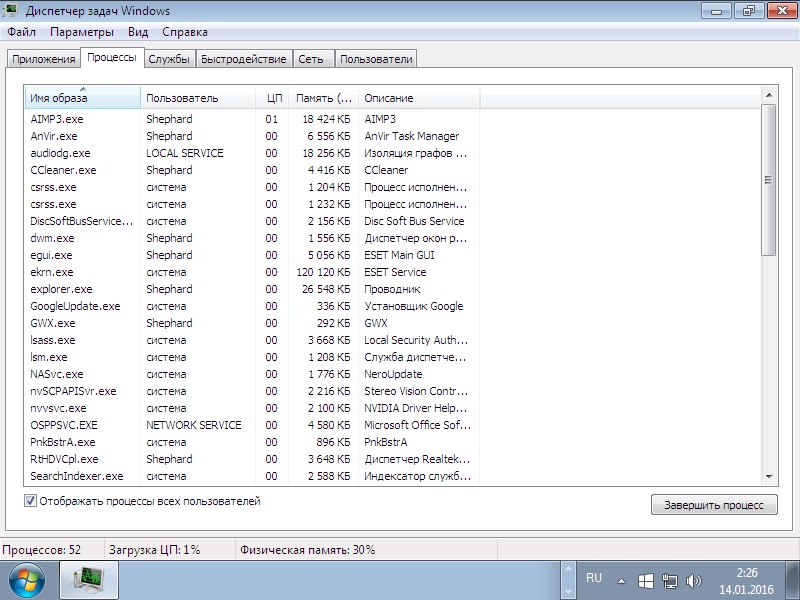The image size is (800, 600).
Task: Click NETWORK SERVICE user cell
Action: pyautogui.click(x=194, y=425)
